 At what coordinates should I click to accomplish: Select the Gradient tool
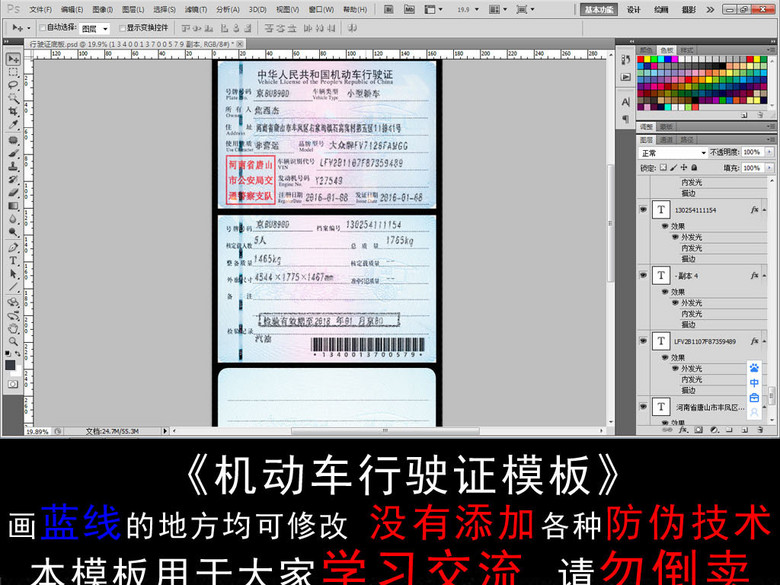point(13,205)
